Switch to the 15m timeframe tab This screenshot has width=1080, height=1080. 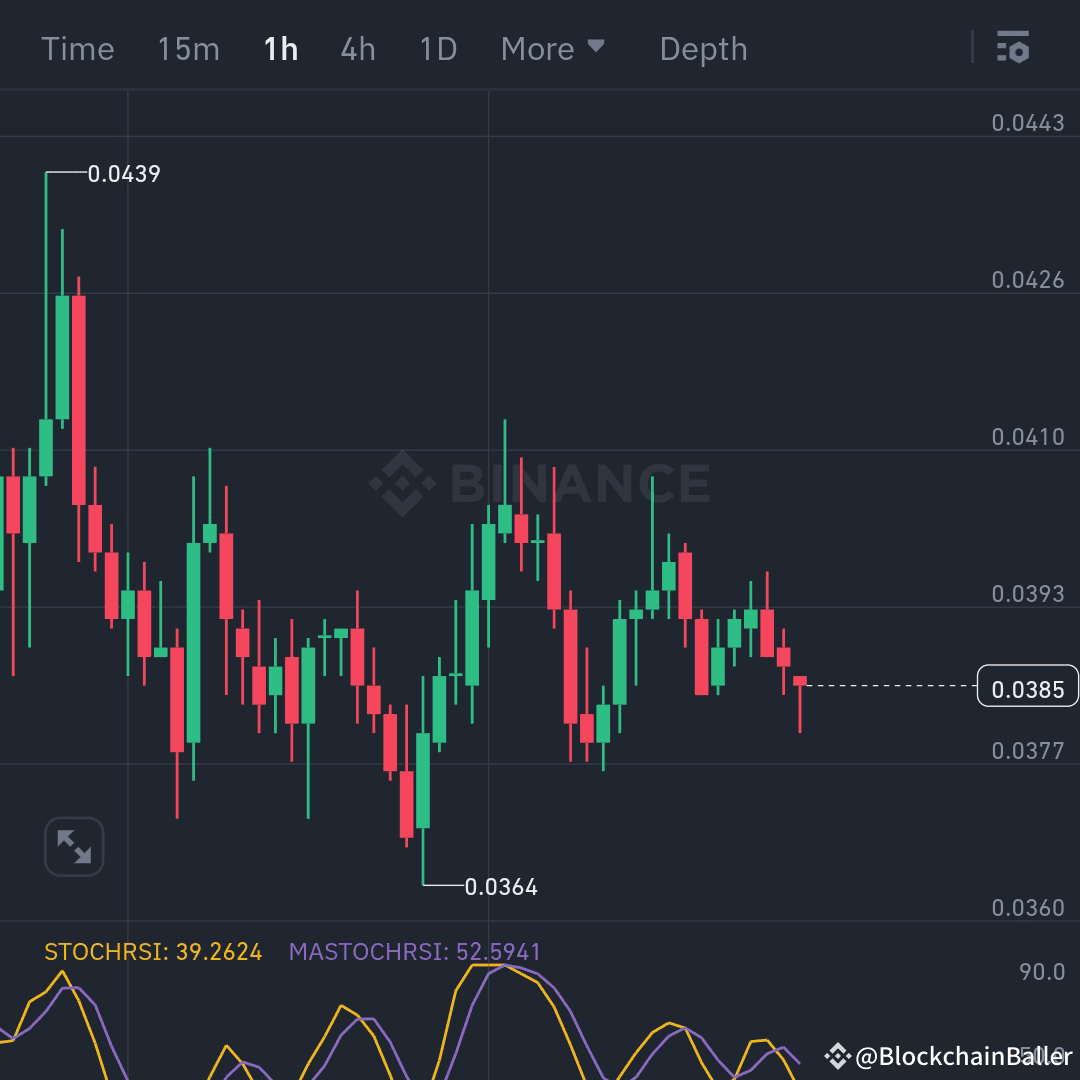188,48
